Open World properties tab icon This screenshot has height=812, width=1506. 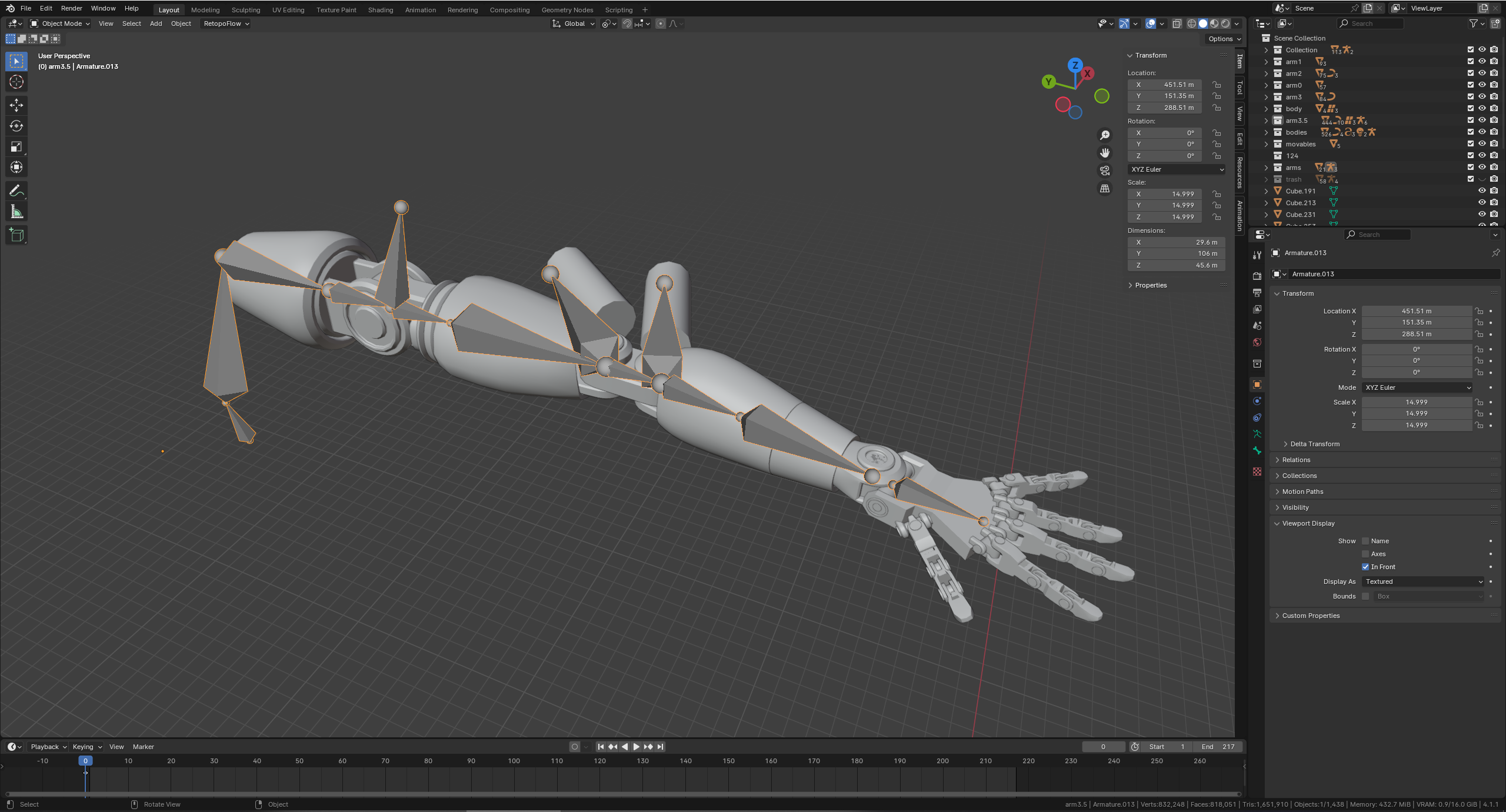[x=1257, y=342]
